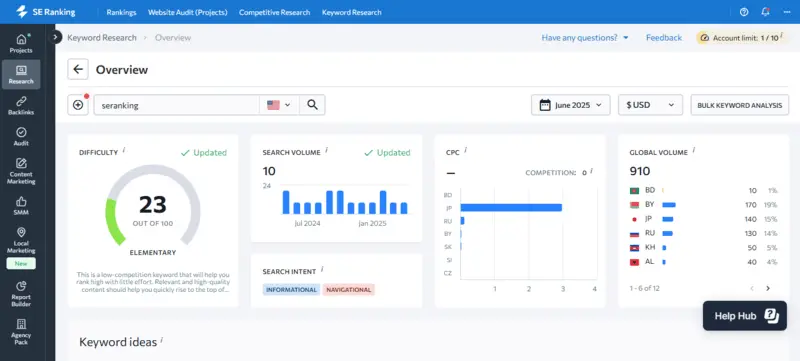
Task: Open Keyword Research top menu
Action: [352, 12]
